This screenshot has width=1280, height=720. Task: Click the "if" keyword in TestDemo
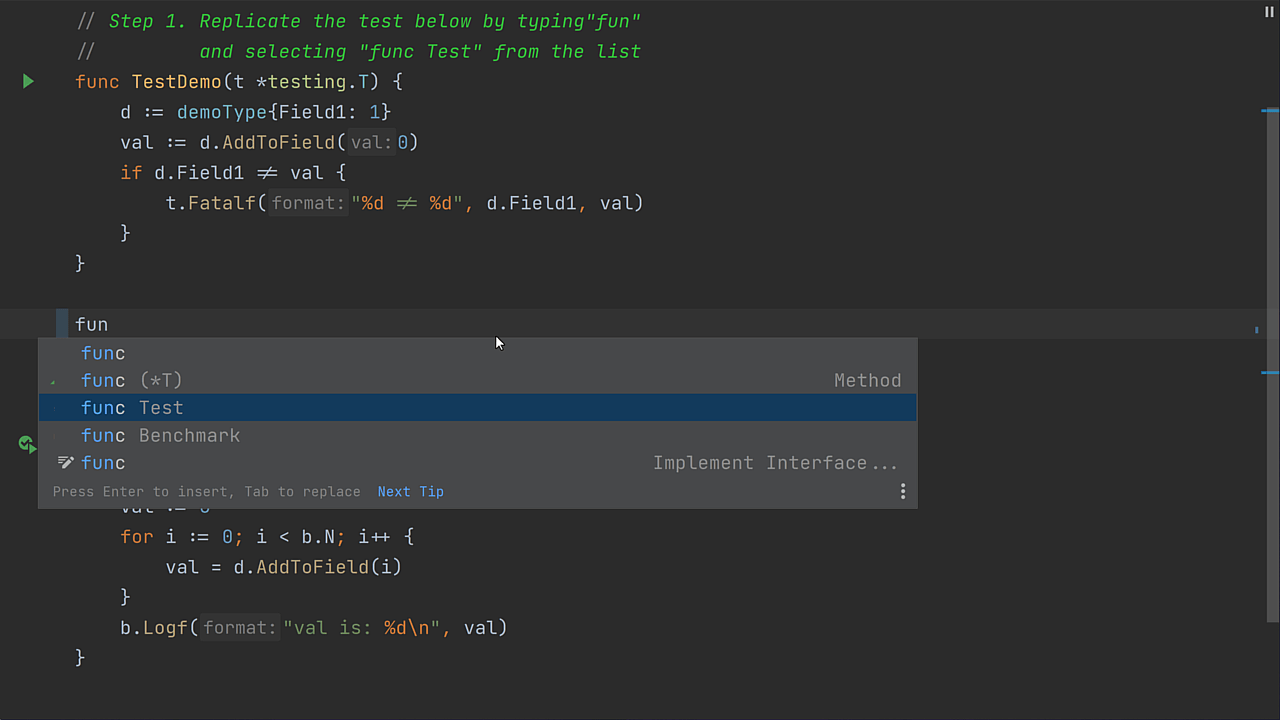131,173
